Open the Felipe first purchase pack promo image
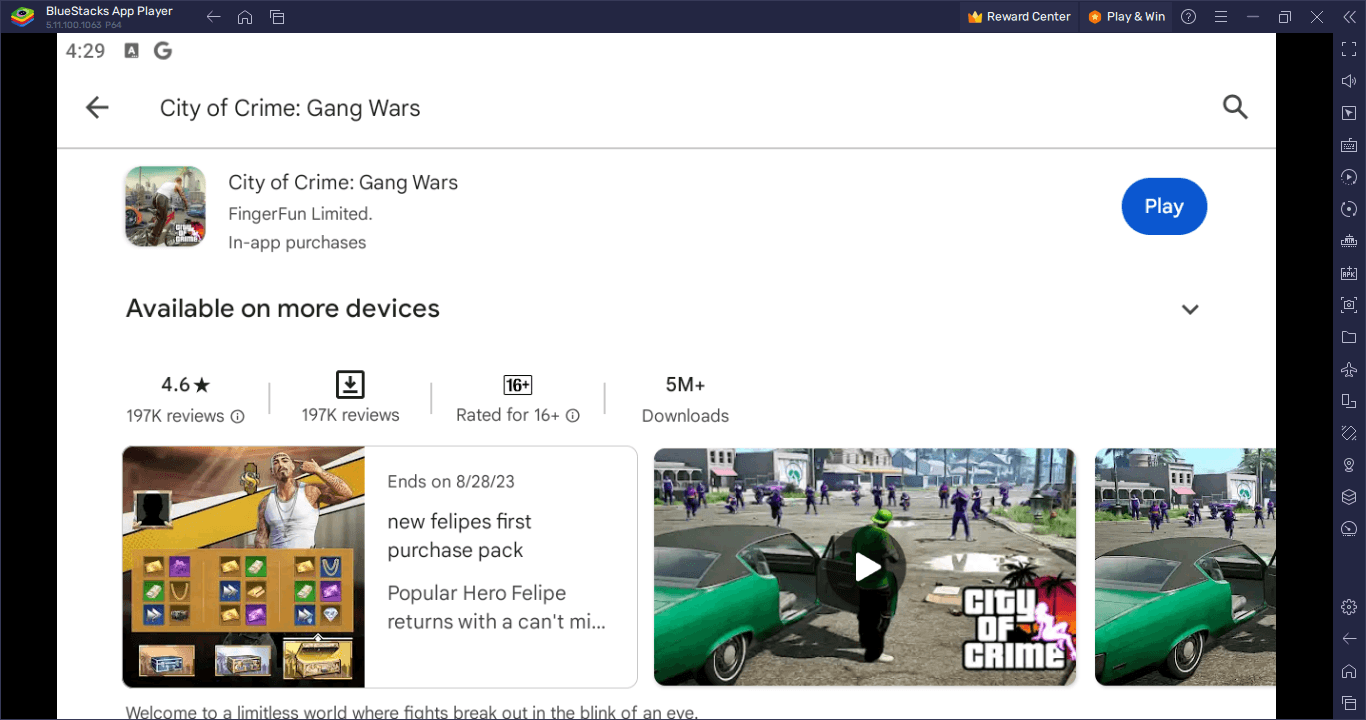Screen dimensions: 1366x720 pyautogui.click(x=244, y=567)
